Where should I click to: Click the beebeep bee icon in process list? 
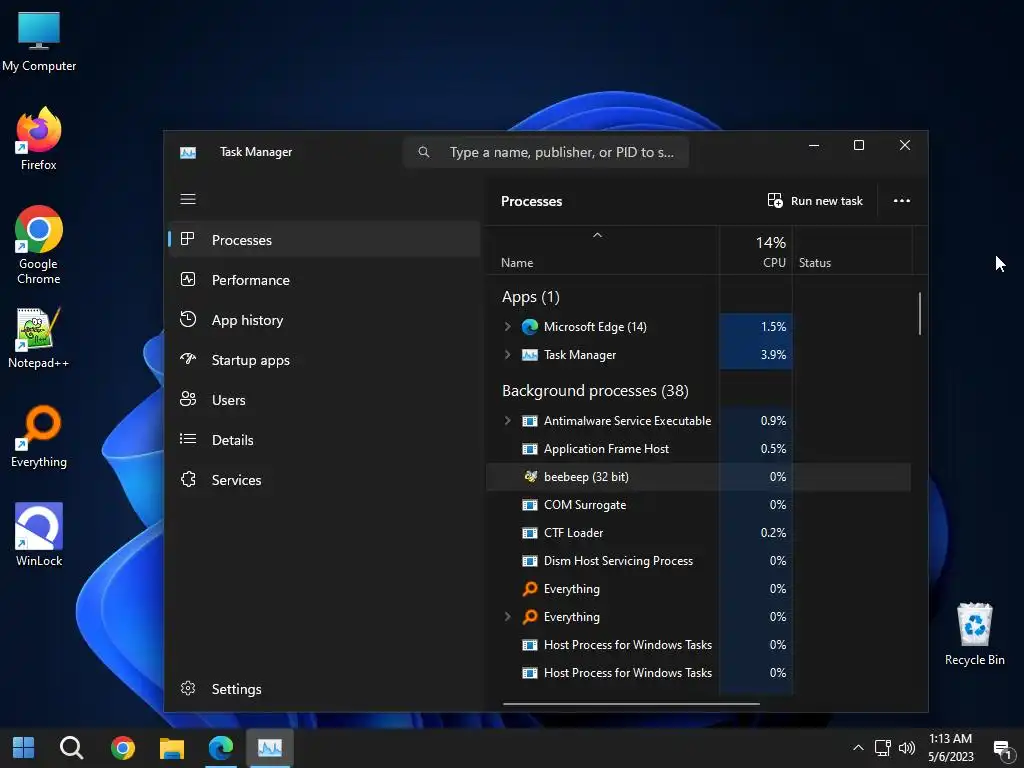530,476
